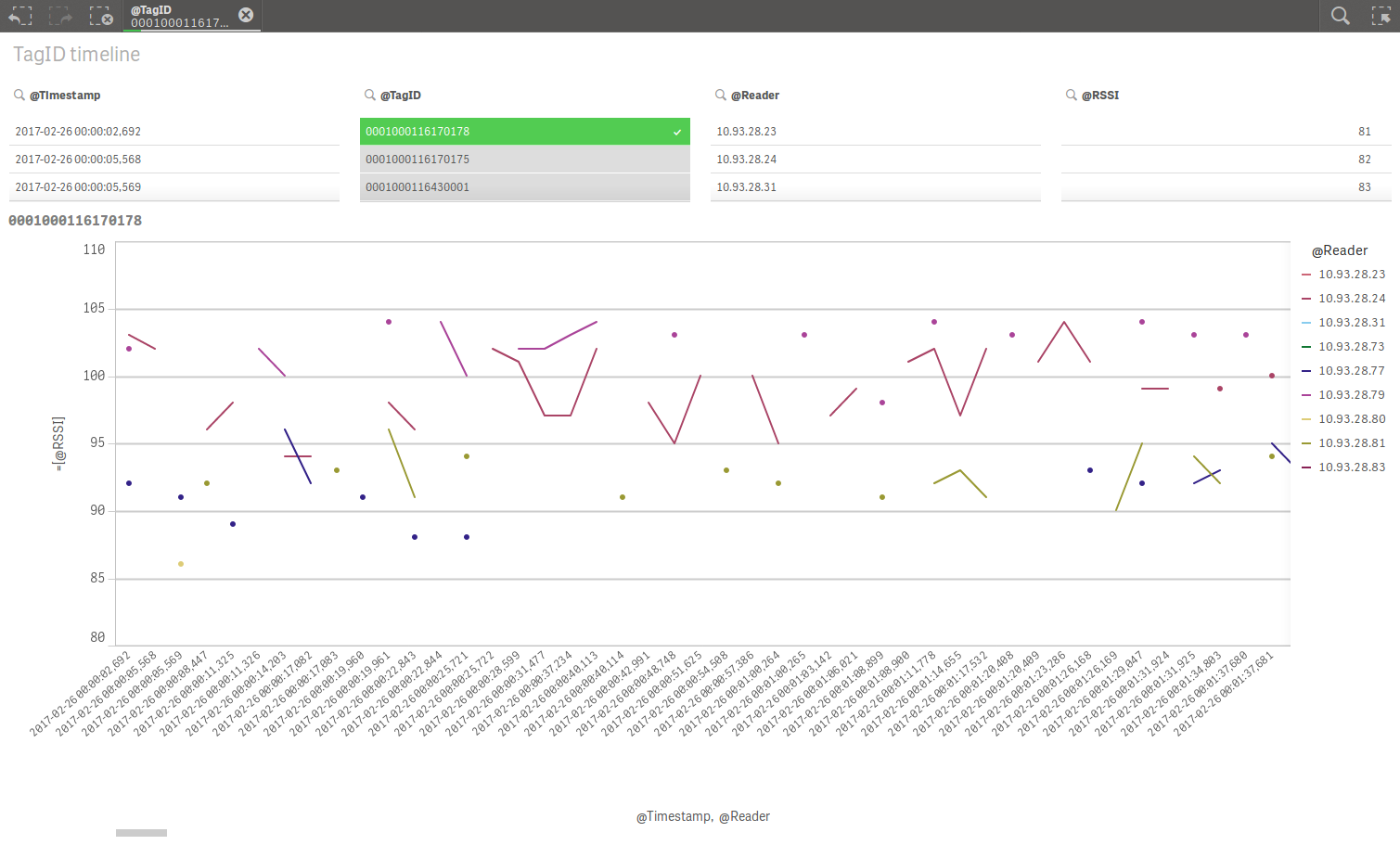Image resolution: width=1400 pixels, height=845 pixels.
Task: Click legend entry 10.93.28.77
Action: [1343, 371]
